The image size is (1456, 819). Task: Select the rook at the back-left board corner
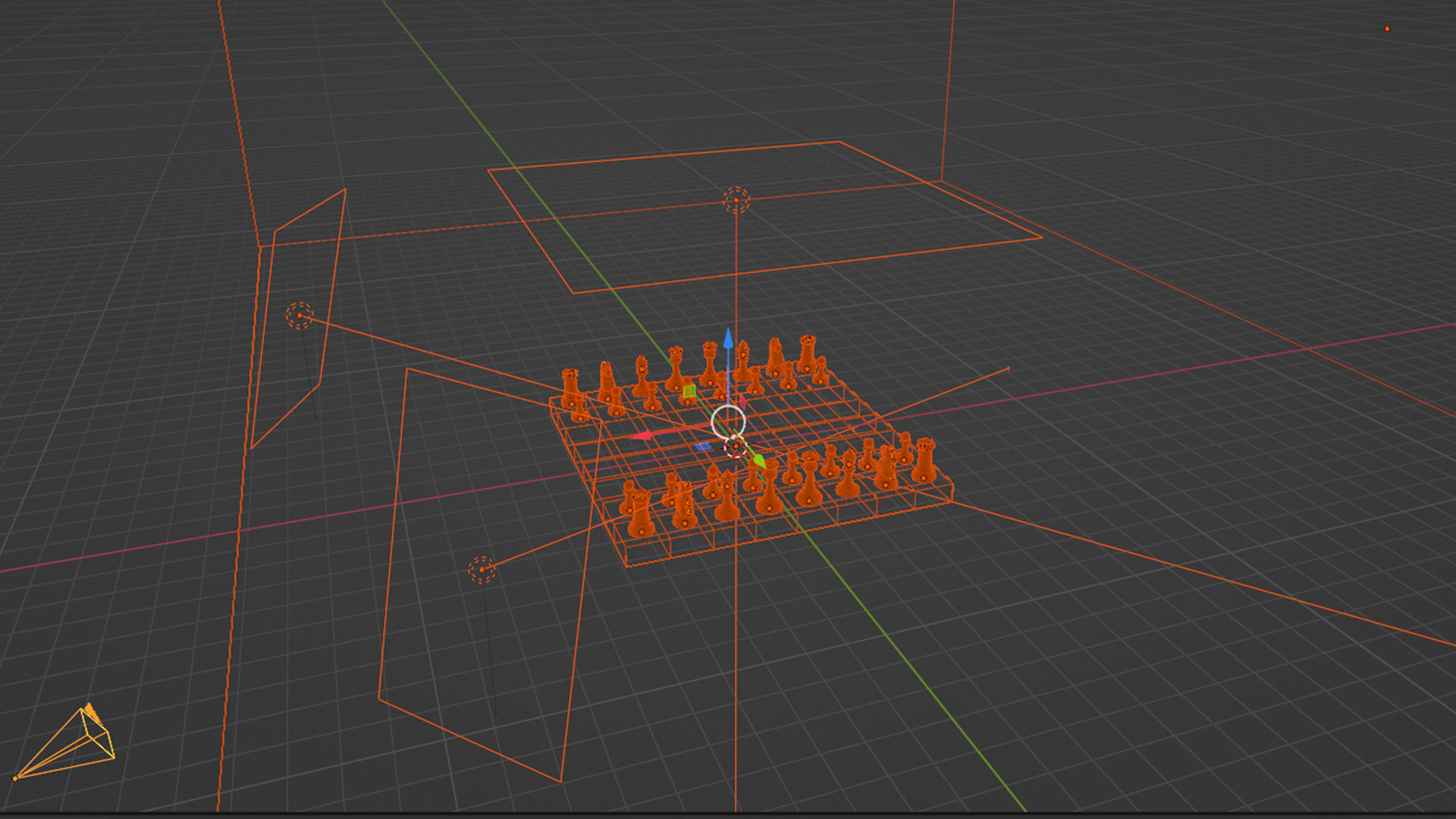click(x=571, y=388)
